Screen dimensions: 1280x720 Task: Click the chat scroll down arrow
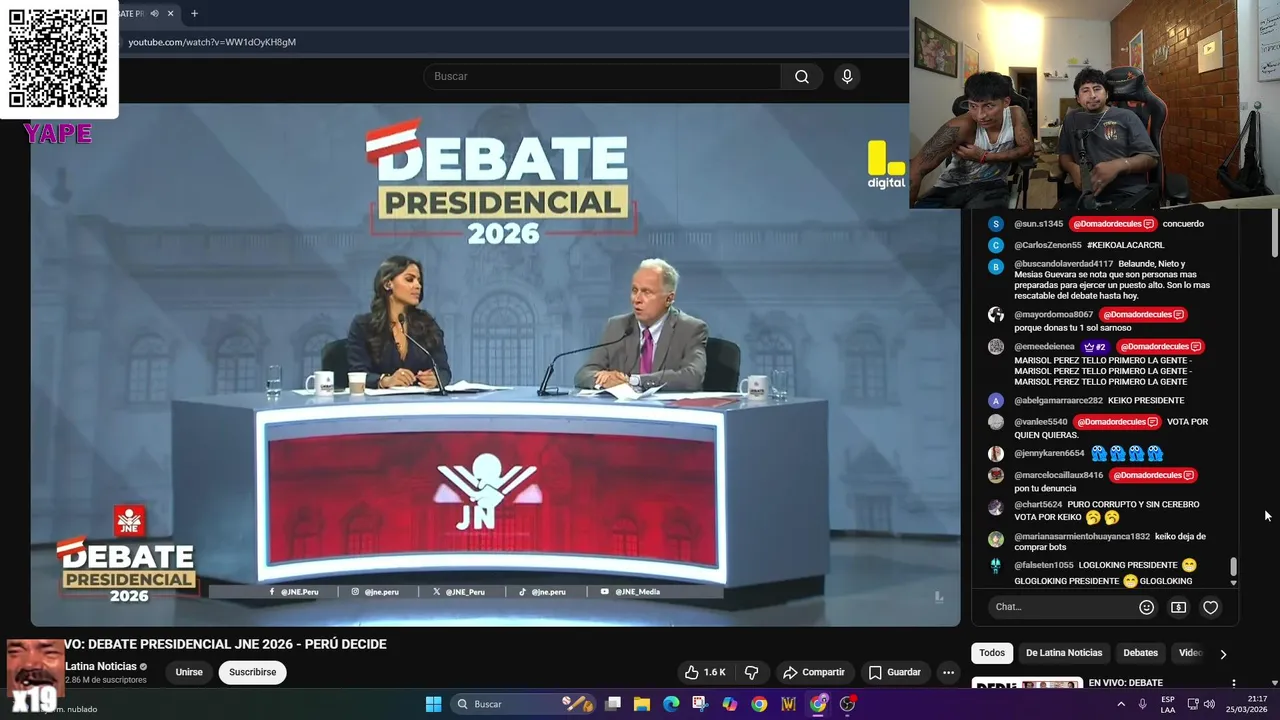click(1233, 583)
